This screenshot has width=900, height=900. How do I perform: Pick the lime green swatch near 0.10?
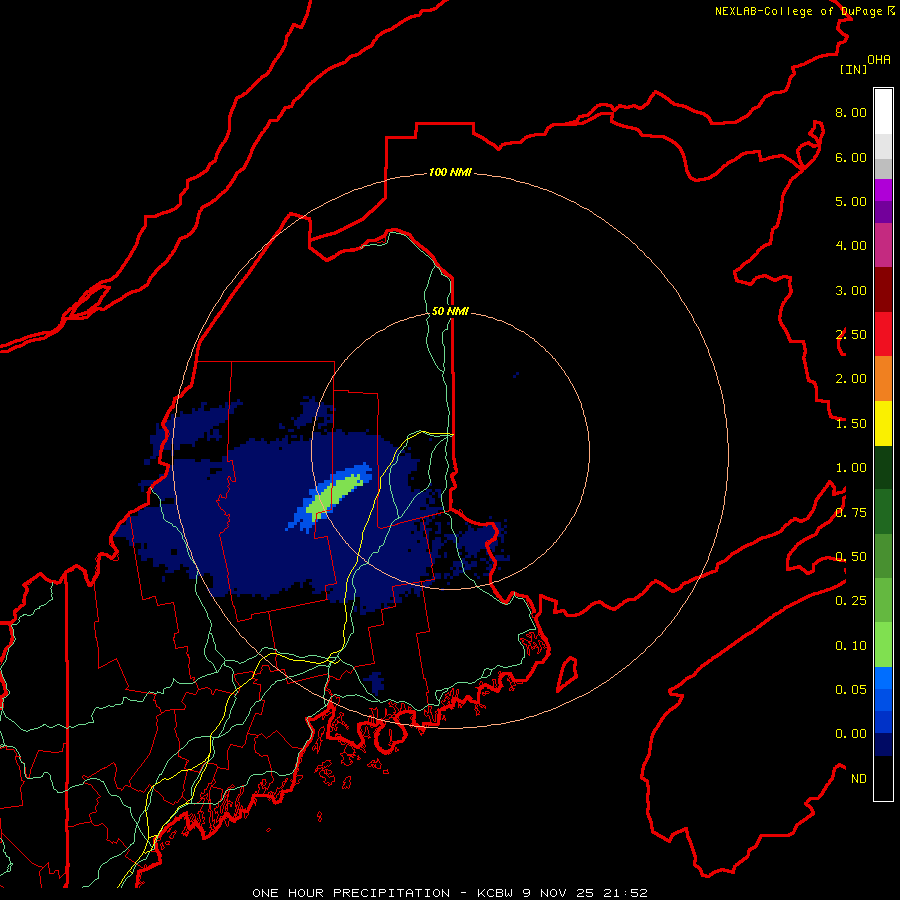pos(883,645)
